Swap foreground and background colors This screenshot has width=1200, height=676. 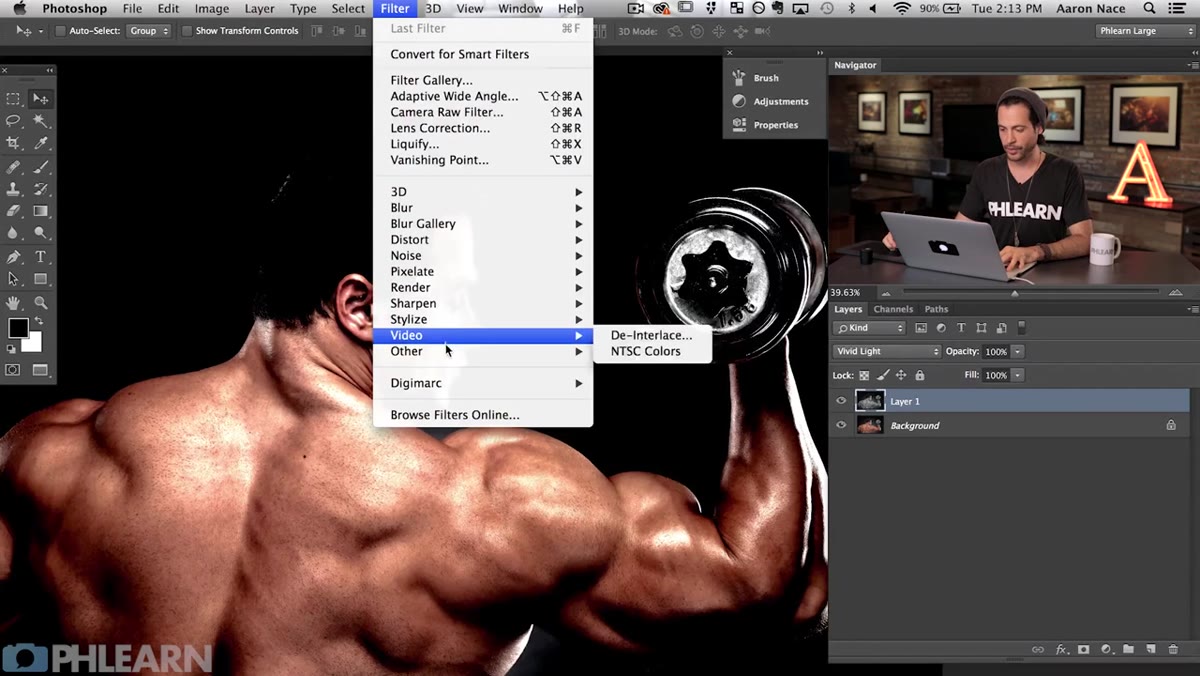[39, 321]
